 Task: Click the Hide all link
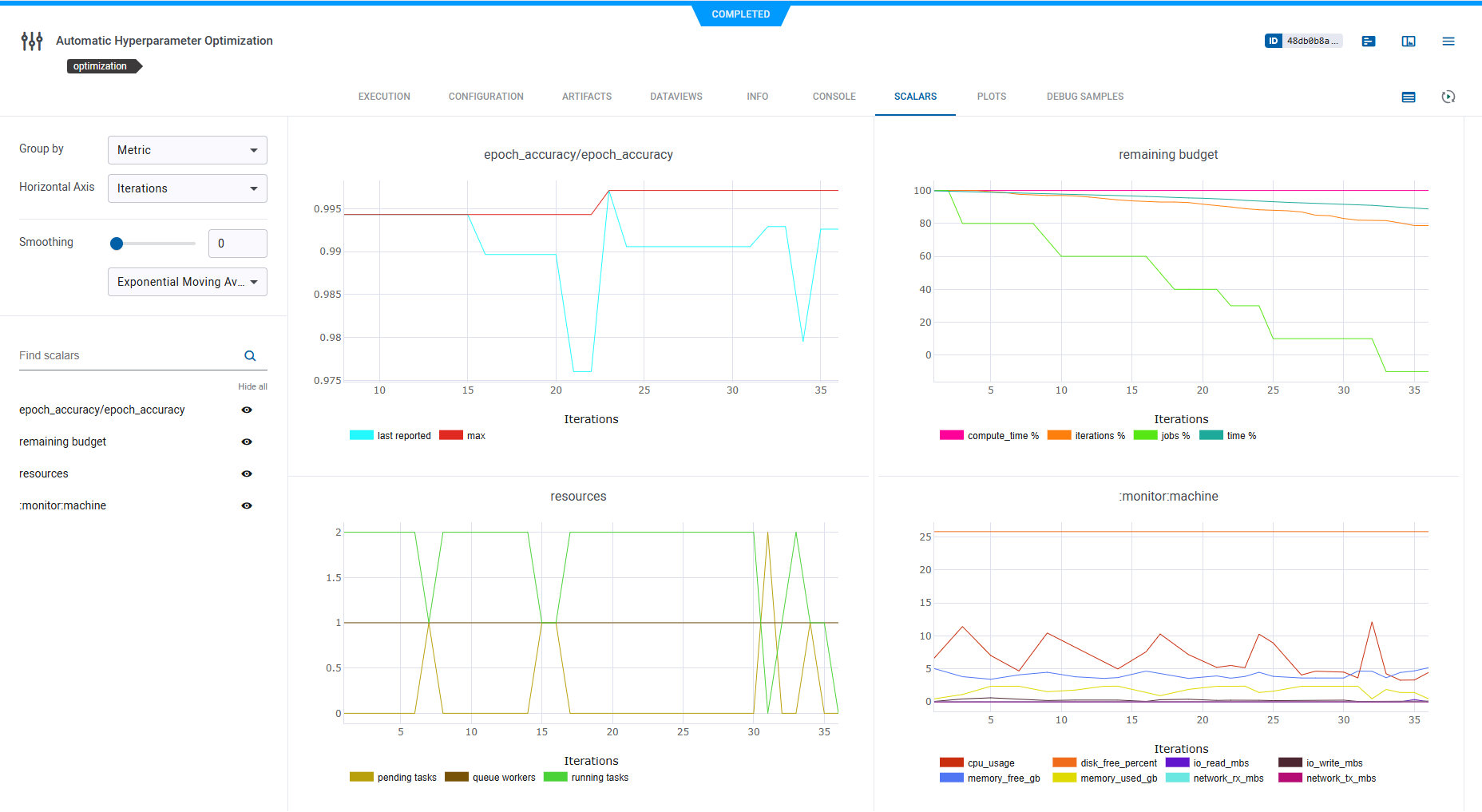tap(252, 386)
